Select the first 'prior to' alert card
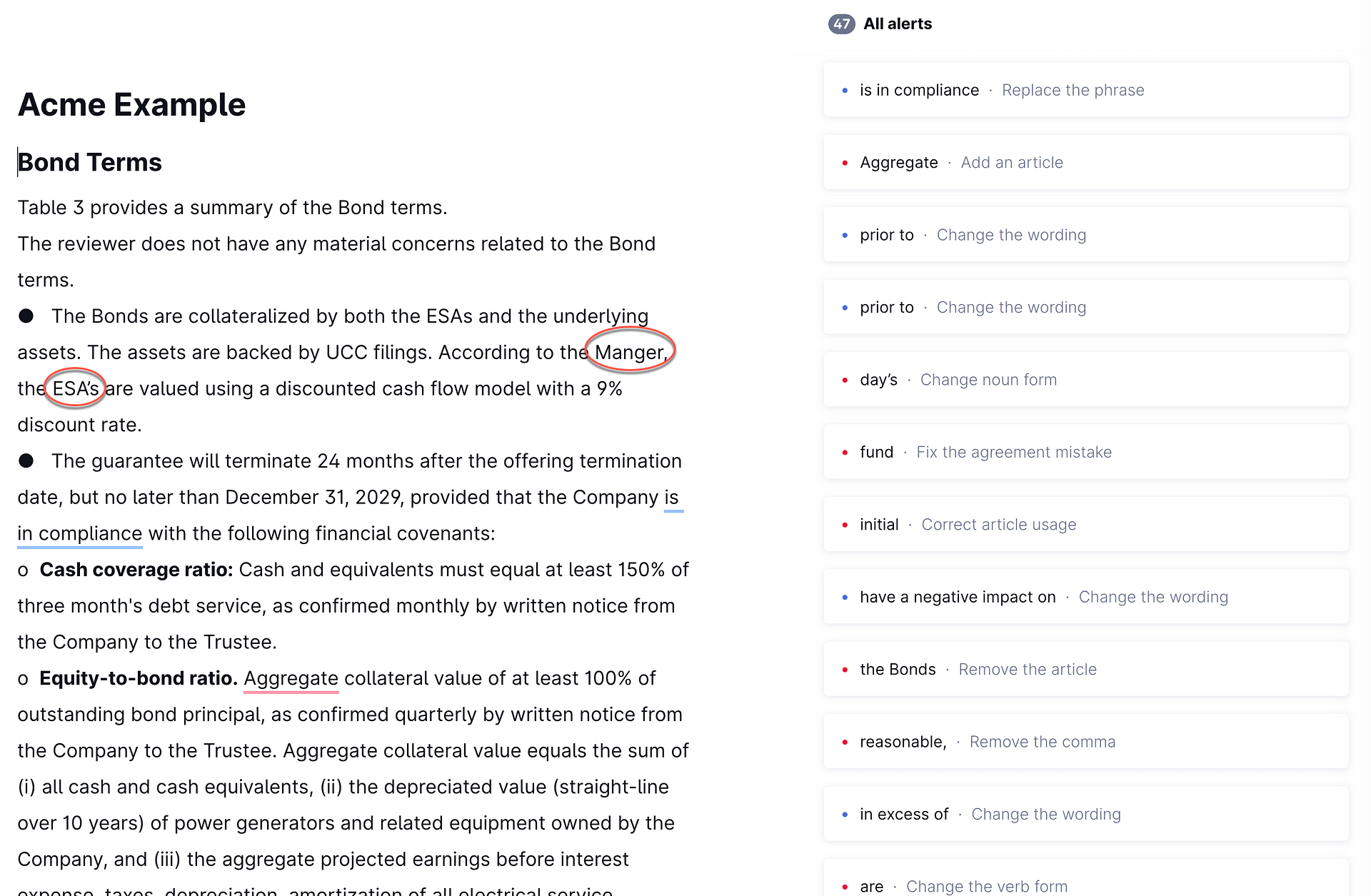Viewport: 1371px width, 896px height. click(x=1086, y=235)
